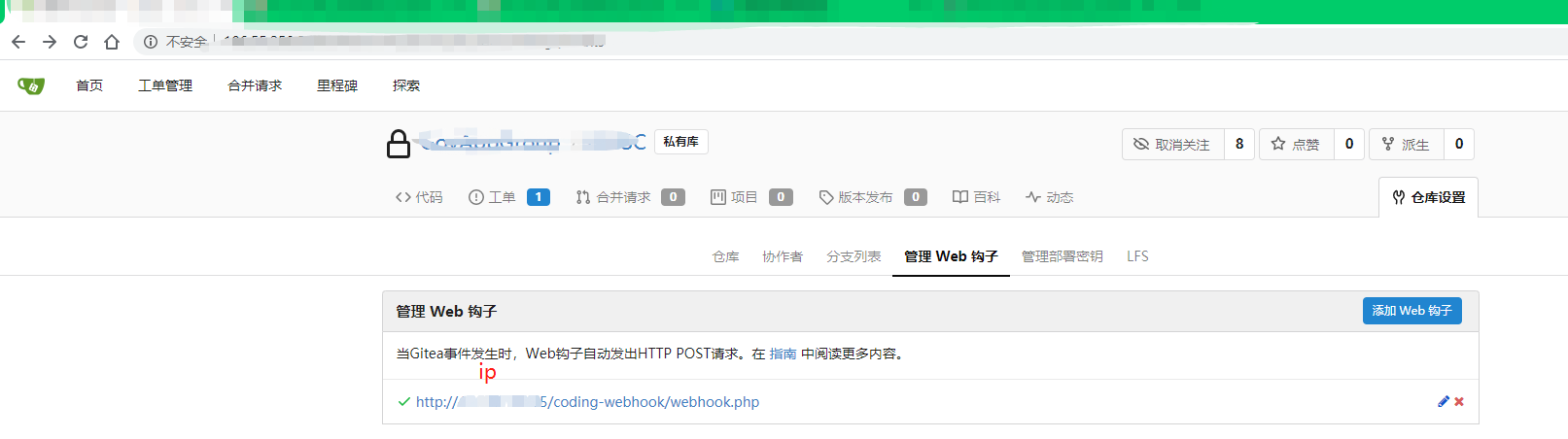Select the 分支列表 settings sub-tab

(x=854, y=256)
